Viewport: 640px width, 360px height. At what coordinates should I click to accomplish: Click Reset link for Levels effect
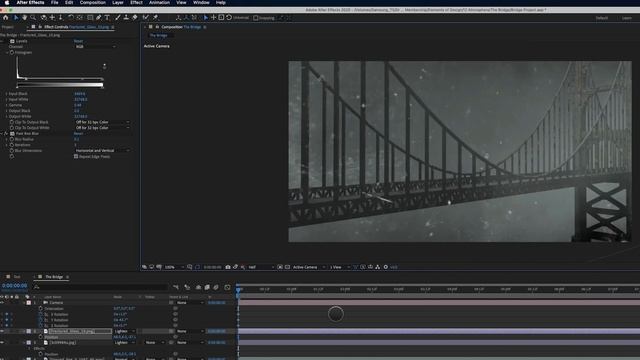click(78, 41)
